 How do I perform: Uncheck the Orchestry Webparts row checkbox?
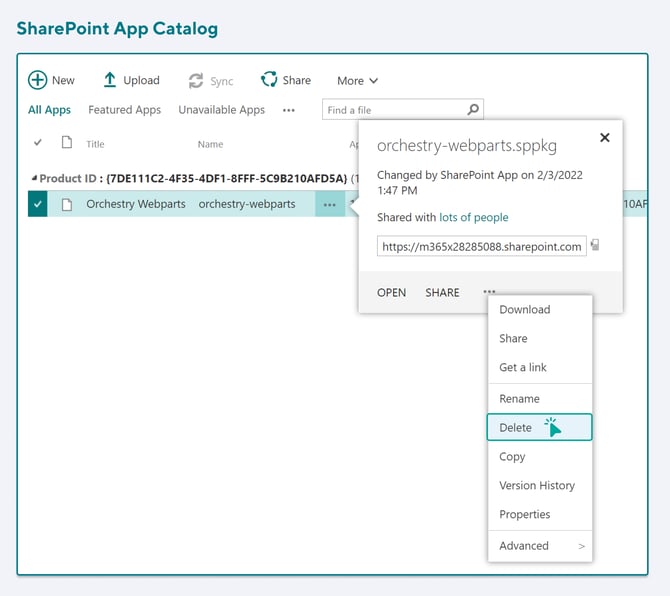coord(38,204)
